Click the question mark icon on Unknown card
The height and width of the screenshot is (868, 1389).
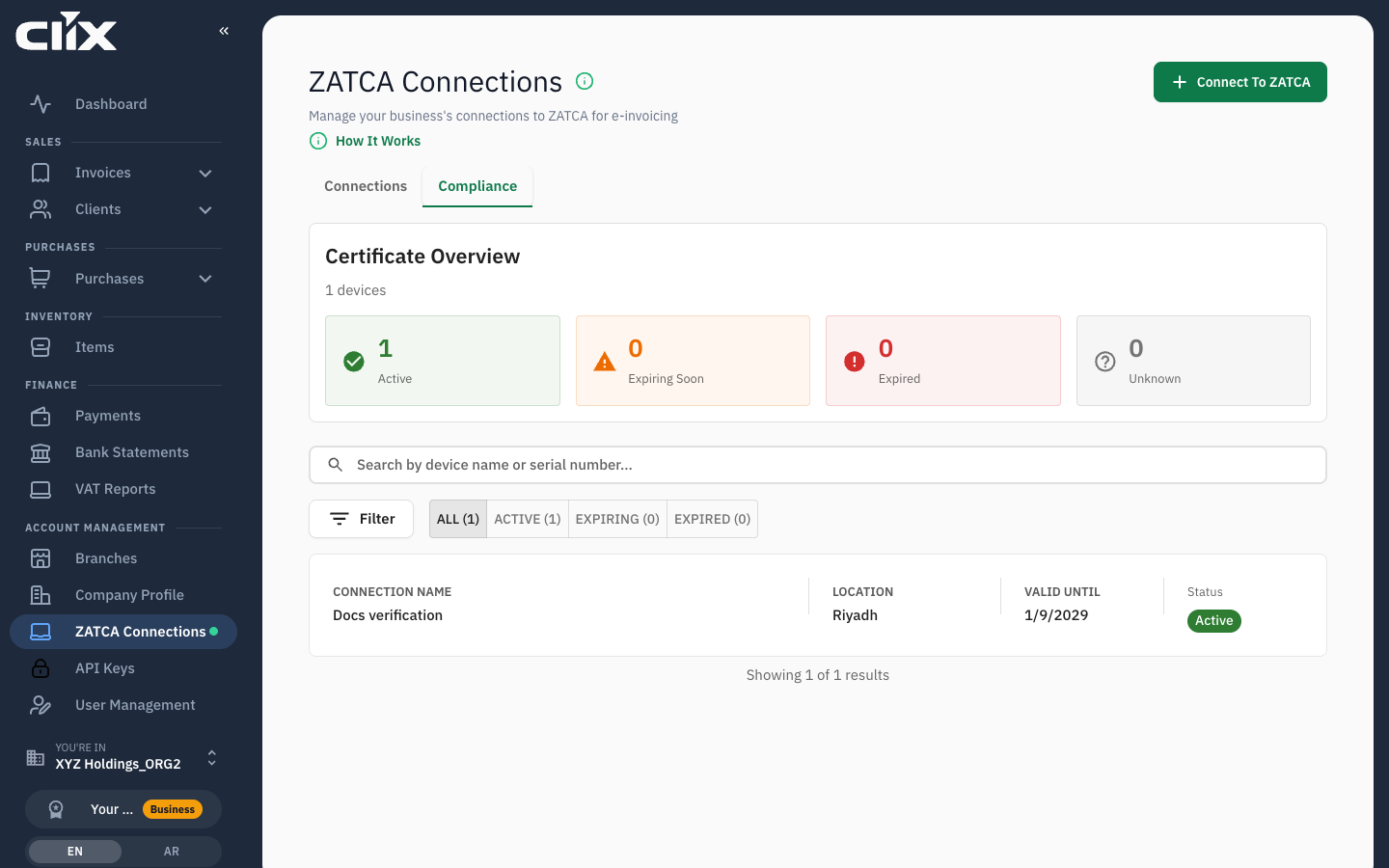[x=1105, y=362]
